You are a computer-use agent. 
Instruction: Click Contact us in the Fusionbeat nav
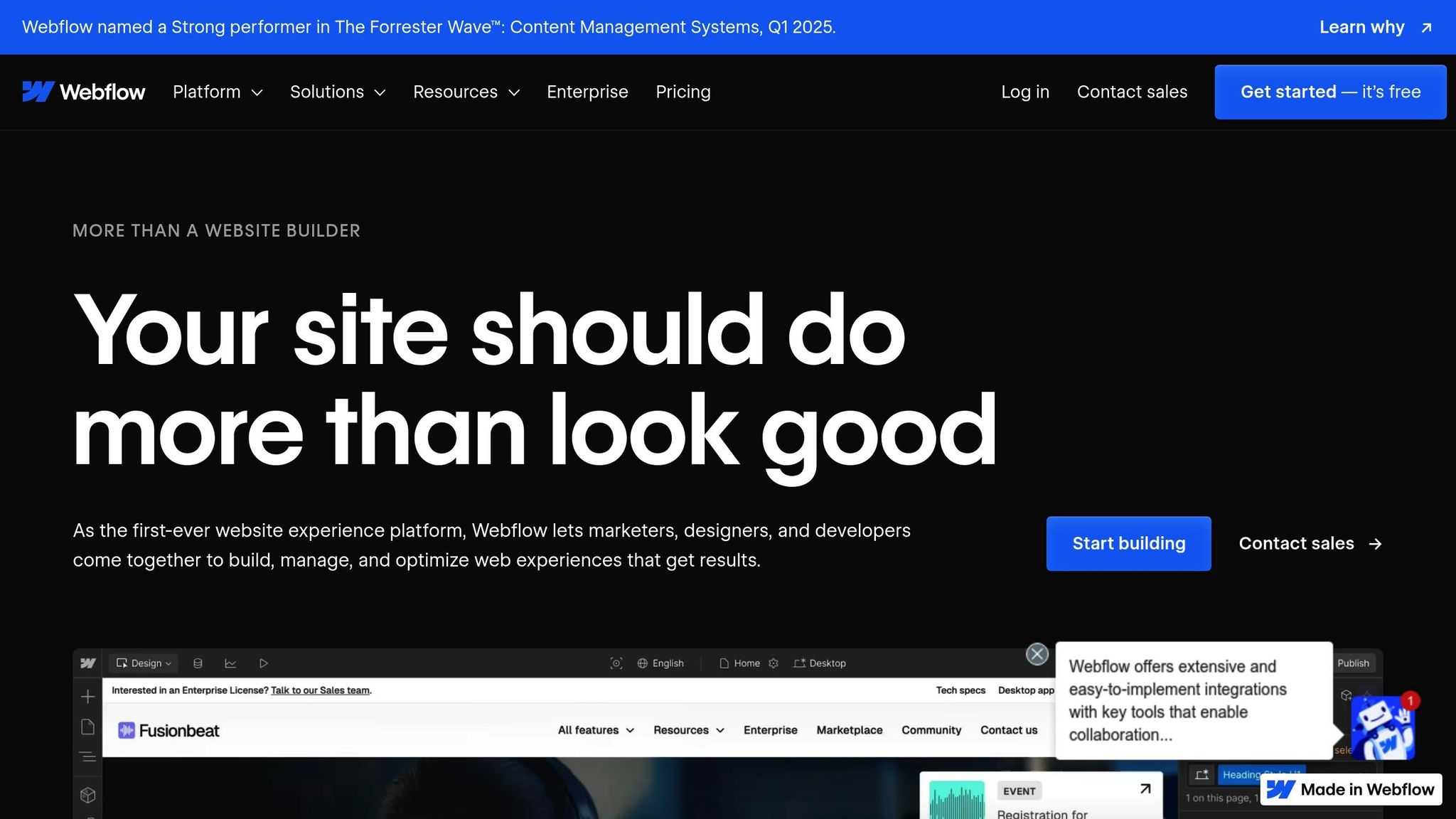(1009, 730)
